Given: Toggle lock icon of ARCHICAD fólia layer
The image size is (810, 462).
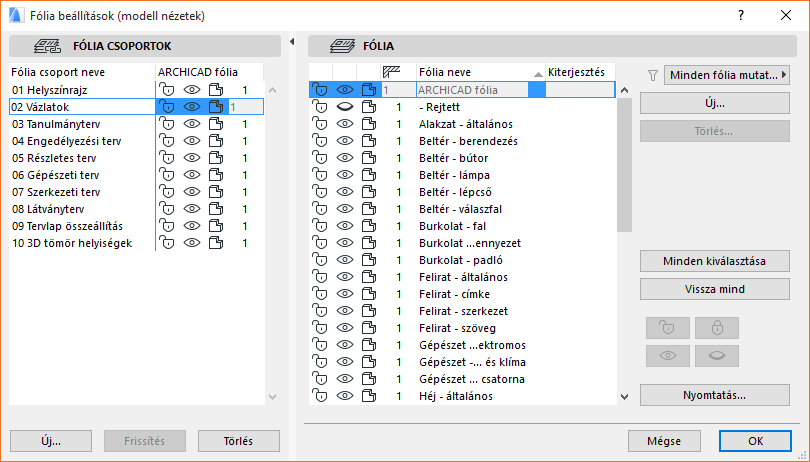Looking at the screenshot, I should (320, 90).
